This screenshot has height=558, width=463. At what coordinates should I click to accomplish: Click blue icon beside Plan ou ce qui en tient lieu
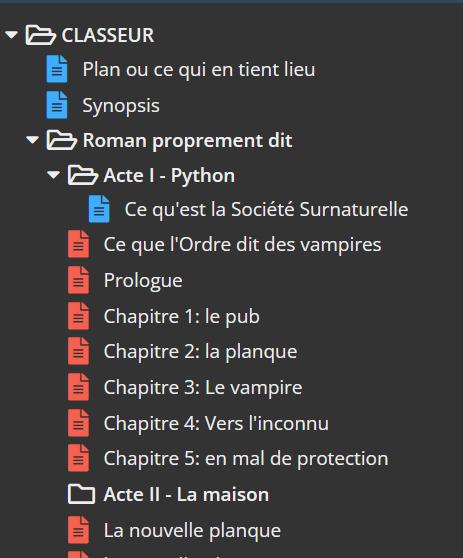tap(57, 69)
